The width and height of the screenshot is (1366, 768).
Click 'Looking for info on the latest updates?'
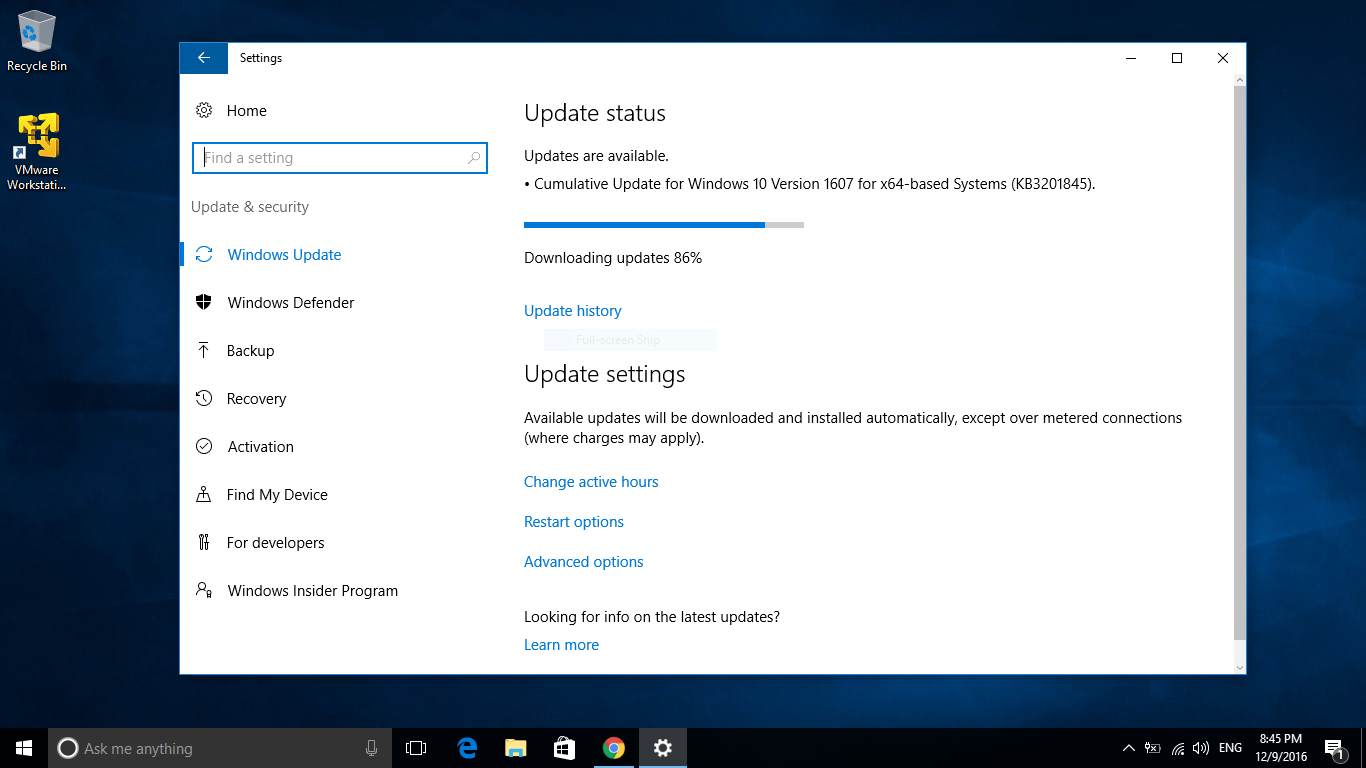652,617
